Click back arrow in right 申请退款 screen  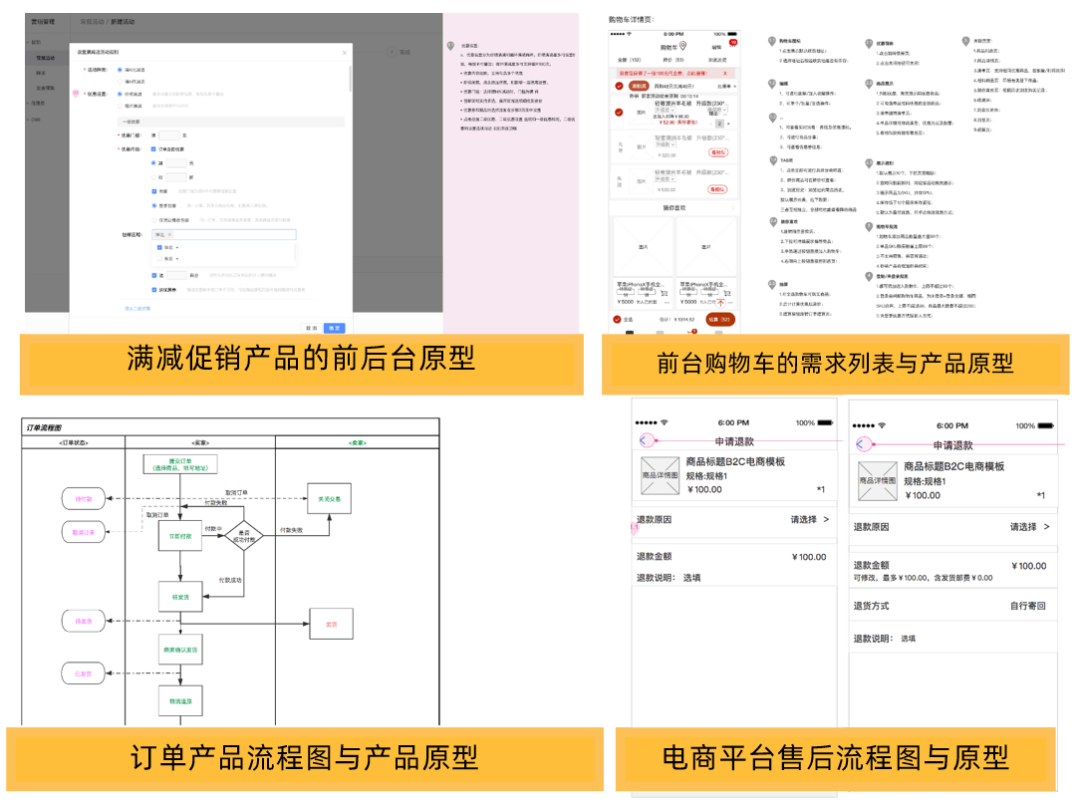[x=862, y=444]
